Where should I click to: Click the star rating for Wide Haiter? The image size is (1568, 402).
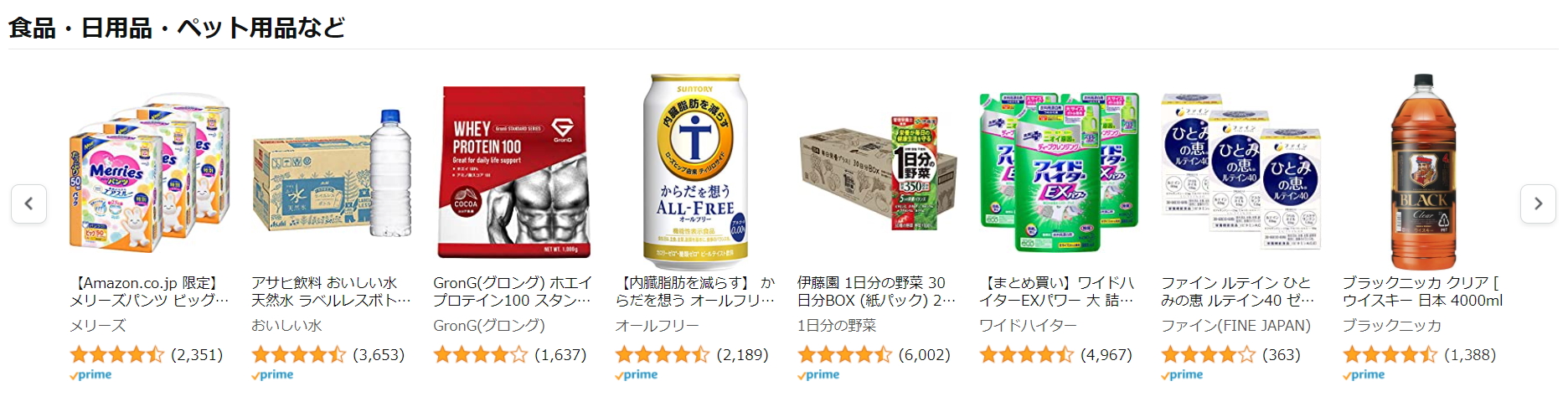coord(1026,354)
